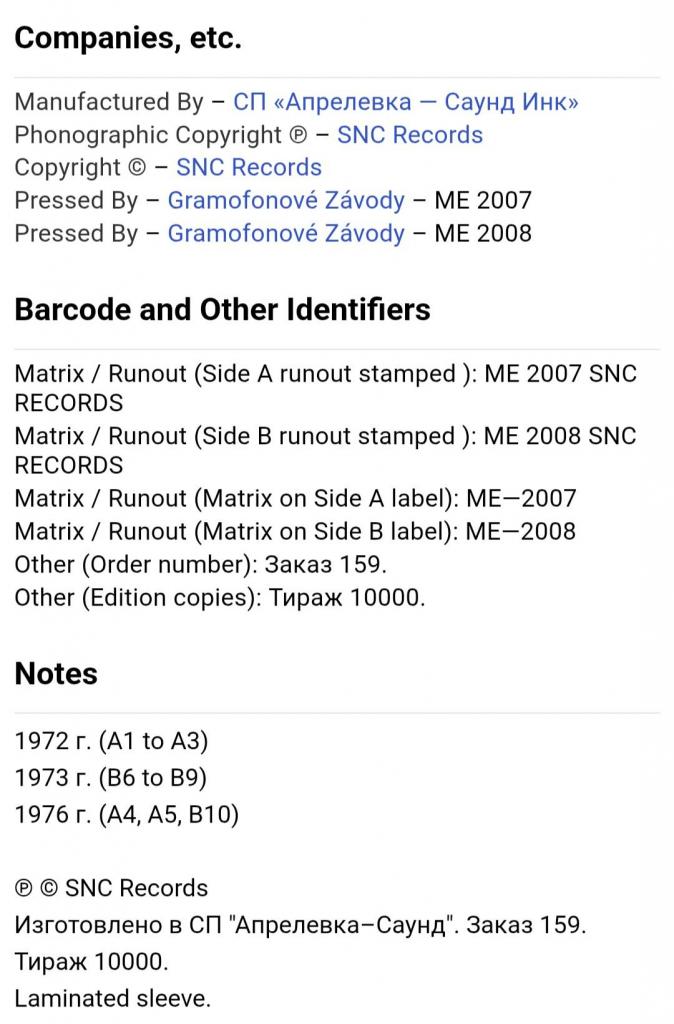Click the 1972 г. (A1 to A3) note
Viewport: 674px width, 1024px height.
click(x=112, y=741)
